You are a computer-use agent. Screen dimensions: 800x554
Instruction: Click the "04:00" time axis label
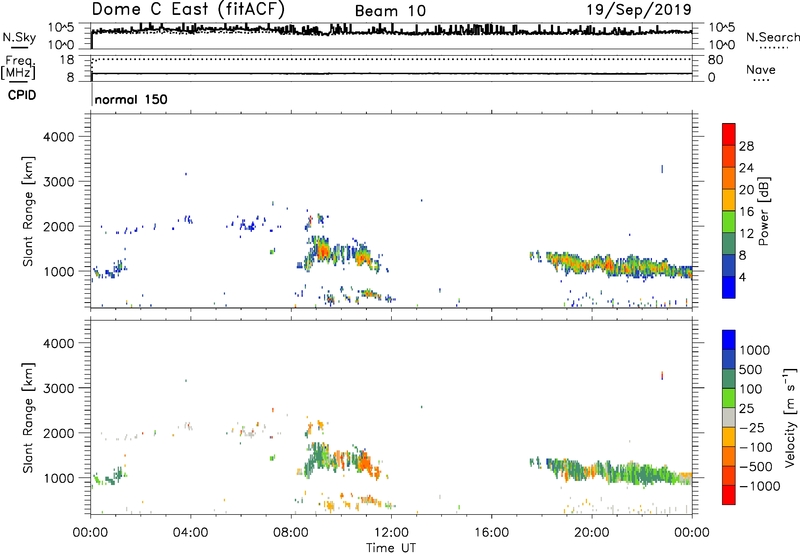(x=190, y=533)
